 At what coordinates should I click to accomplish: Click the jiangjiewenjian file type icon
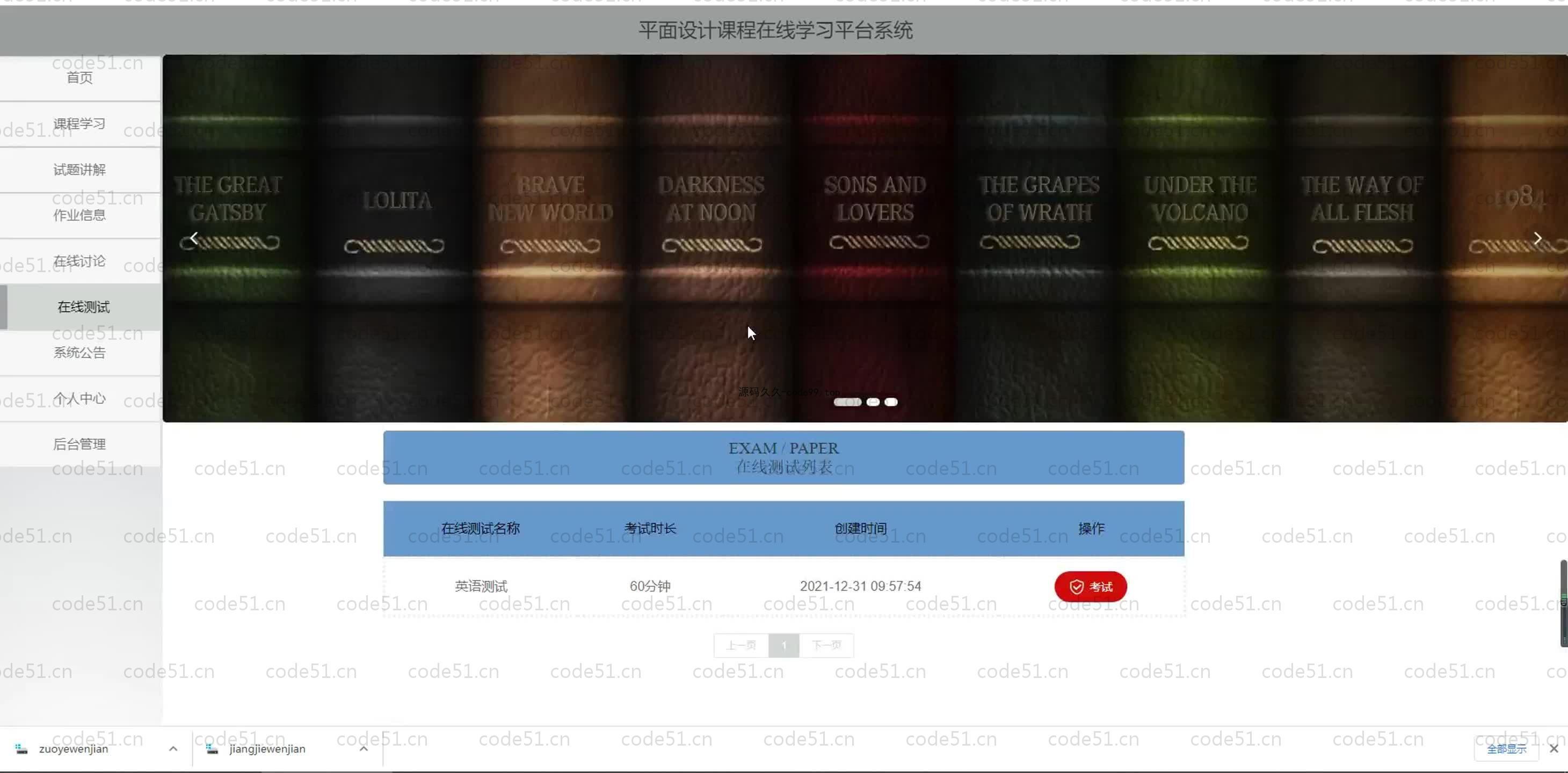point(212,749)
